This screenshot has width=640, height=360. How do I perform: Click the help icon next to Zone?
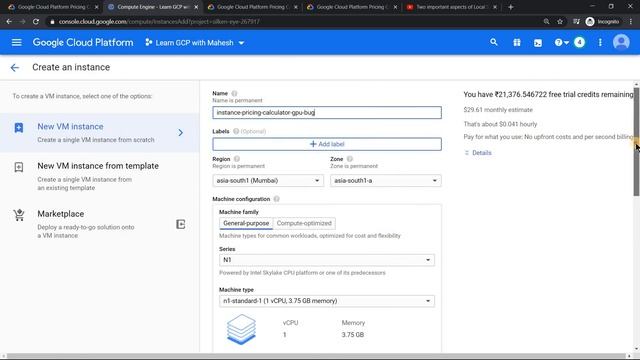[x=350, y=159]
